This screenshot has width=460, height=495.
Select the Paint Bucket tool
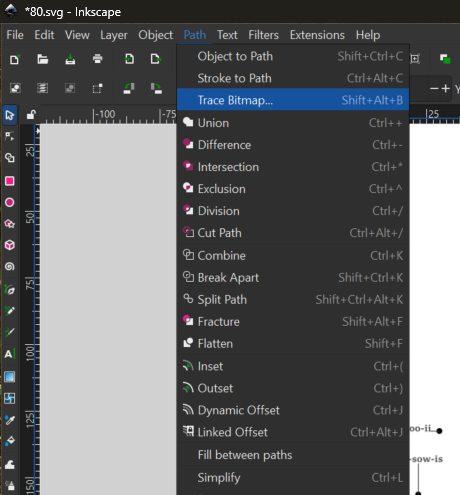[x=10, y=441]
